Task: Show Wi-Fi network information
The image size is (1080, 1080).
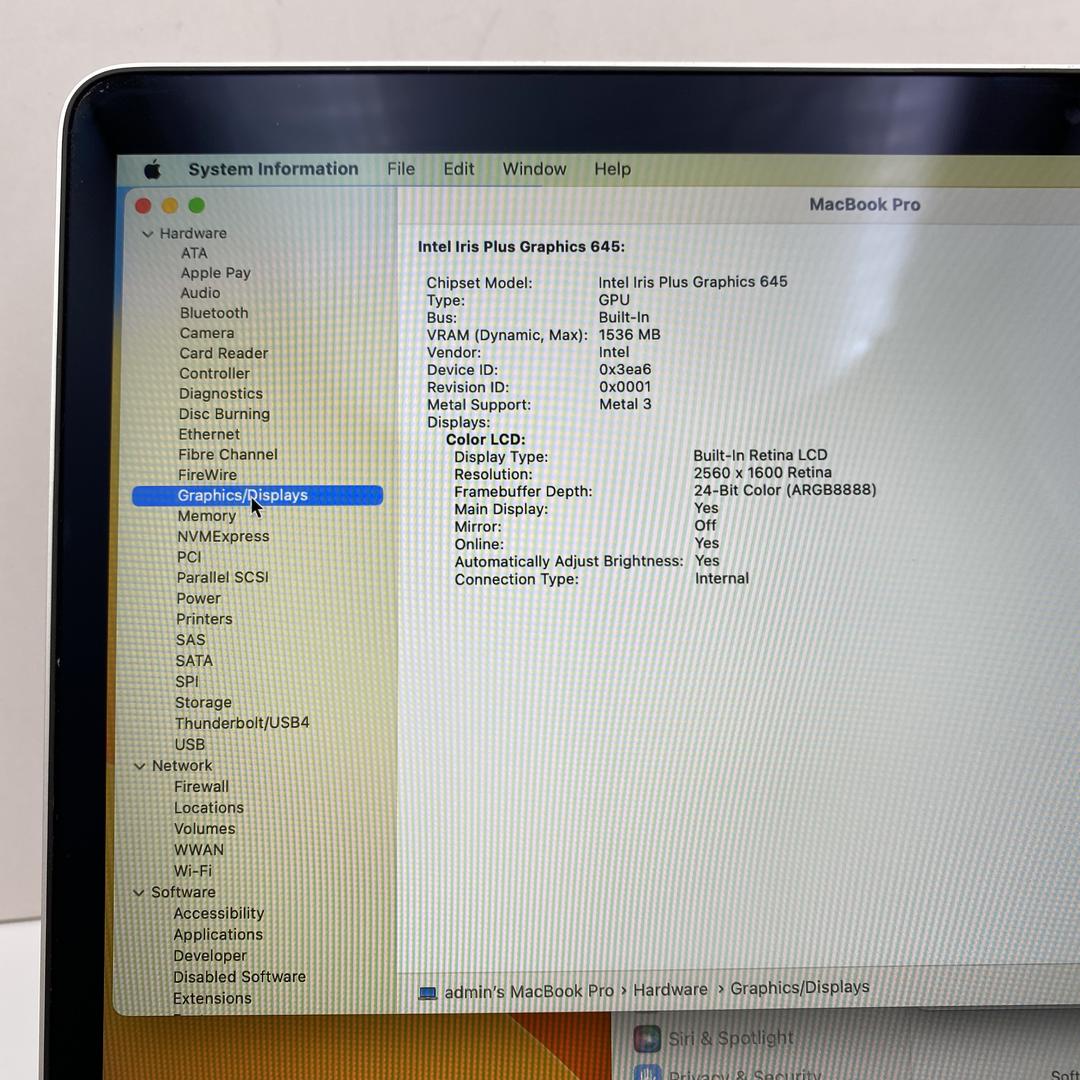Action: click(x=193, y=871)
